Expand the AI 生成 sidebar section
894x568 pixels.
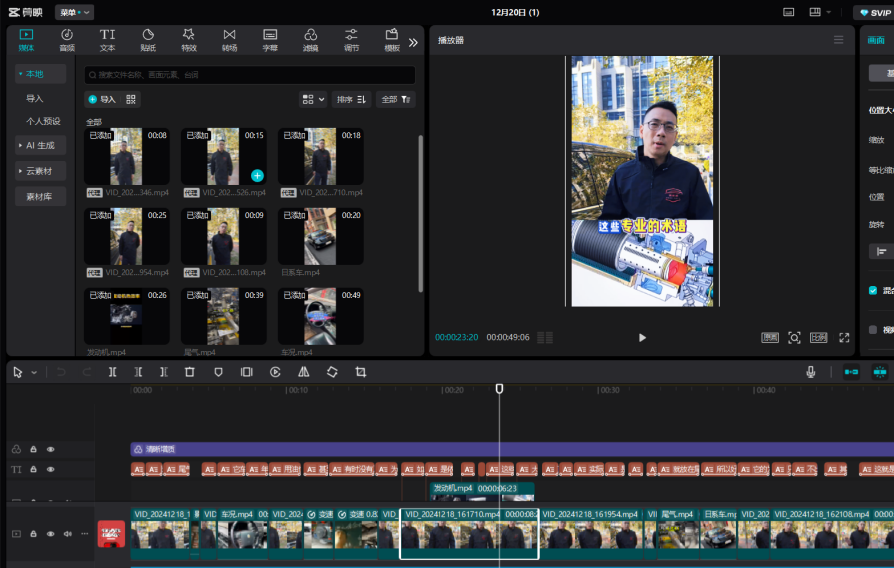click(40, 145)
